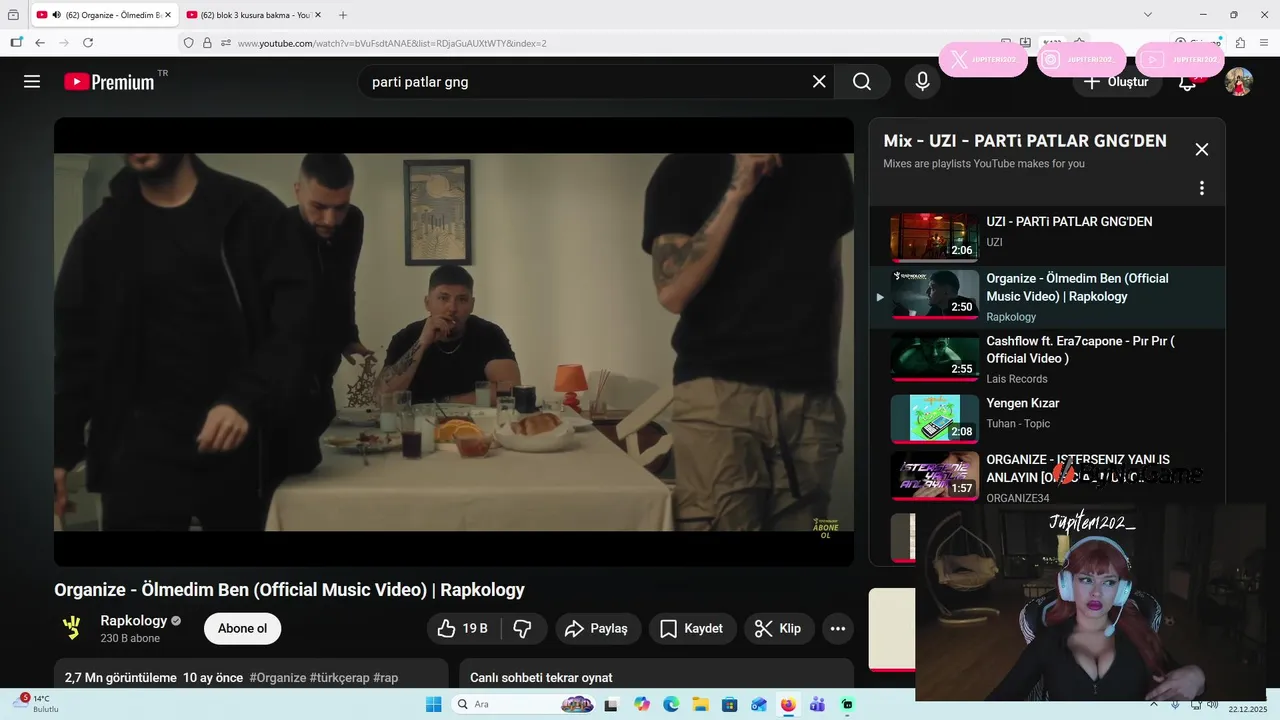This screenshot has height=720, width=1280.
Task: Run search with magnifier button
Action: 862,82
